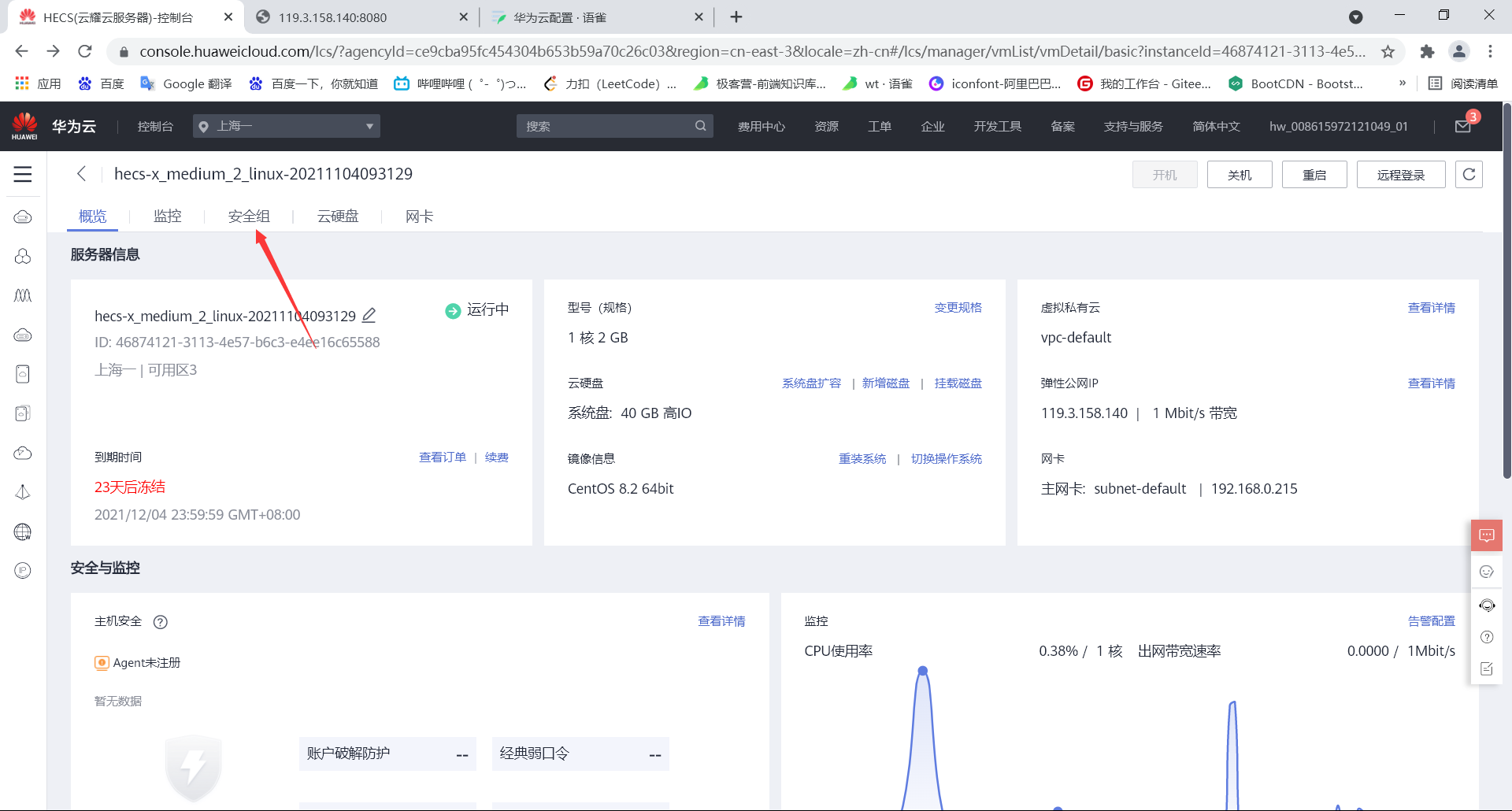Click the 搜索 search input field
1512x811 pixels.
[x=614, y=126]
